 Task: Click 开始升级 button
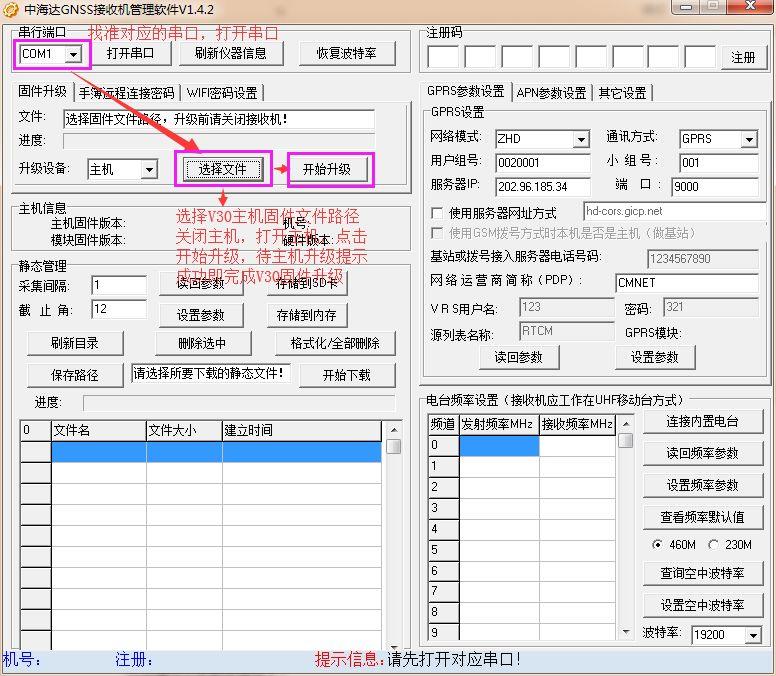[x=327, y=169]
